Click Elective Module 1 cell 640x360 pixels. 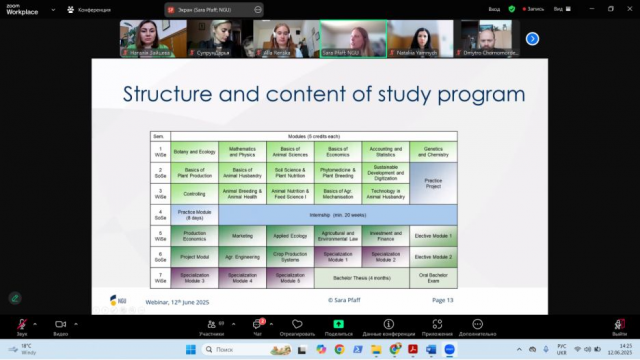point(433,236)
